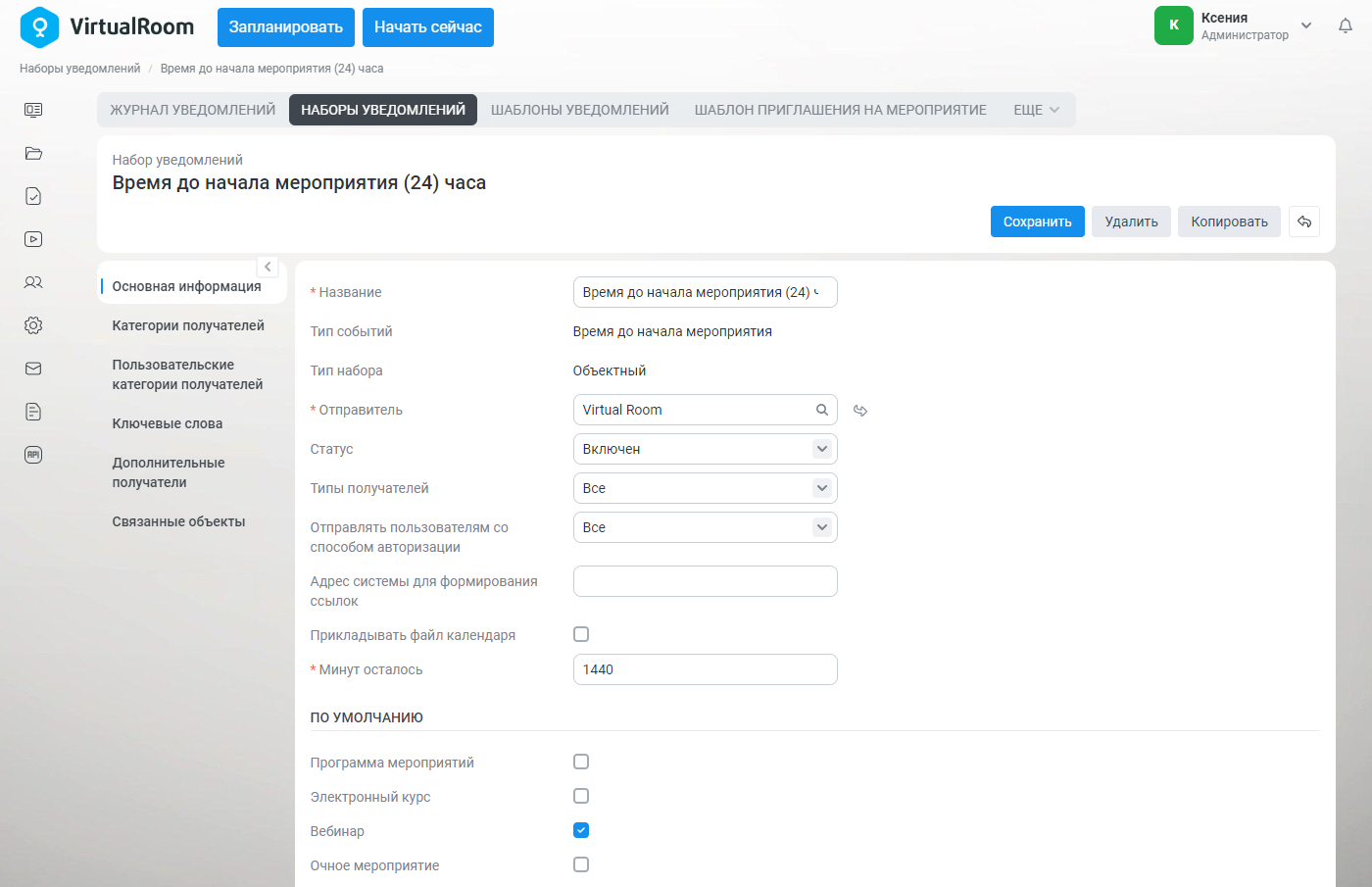Image resolution: width=1372 pixels, height=887 pixels.
Task: Click the Адрес системы input field
Action: tap(706, 581)
